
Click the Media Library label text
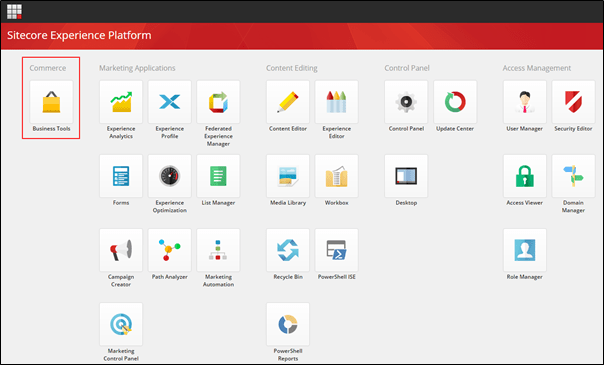tap(288, 203)
